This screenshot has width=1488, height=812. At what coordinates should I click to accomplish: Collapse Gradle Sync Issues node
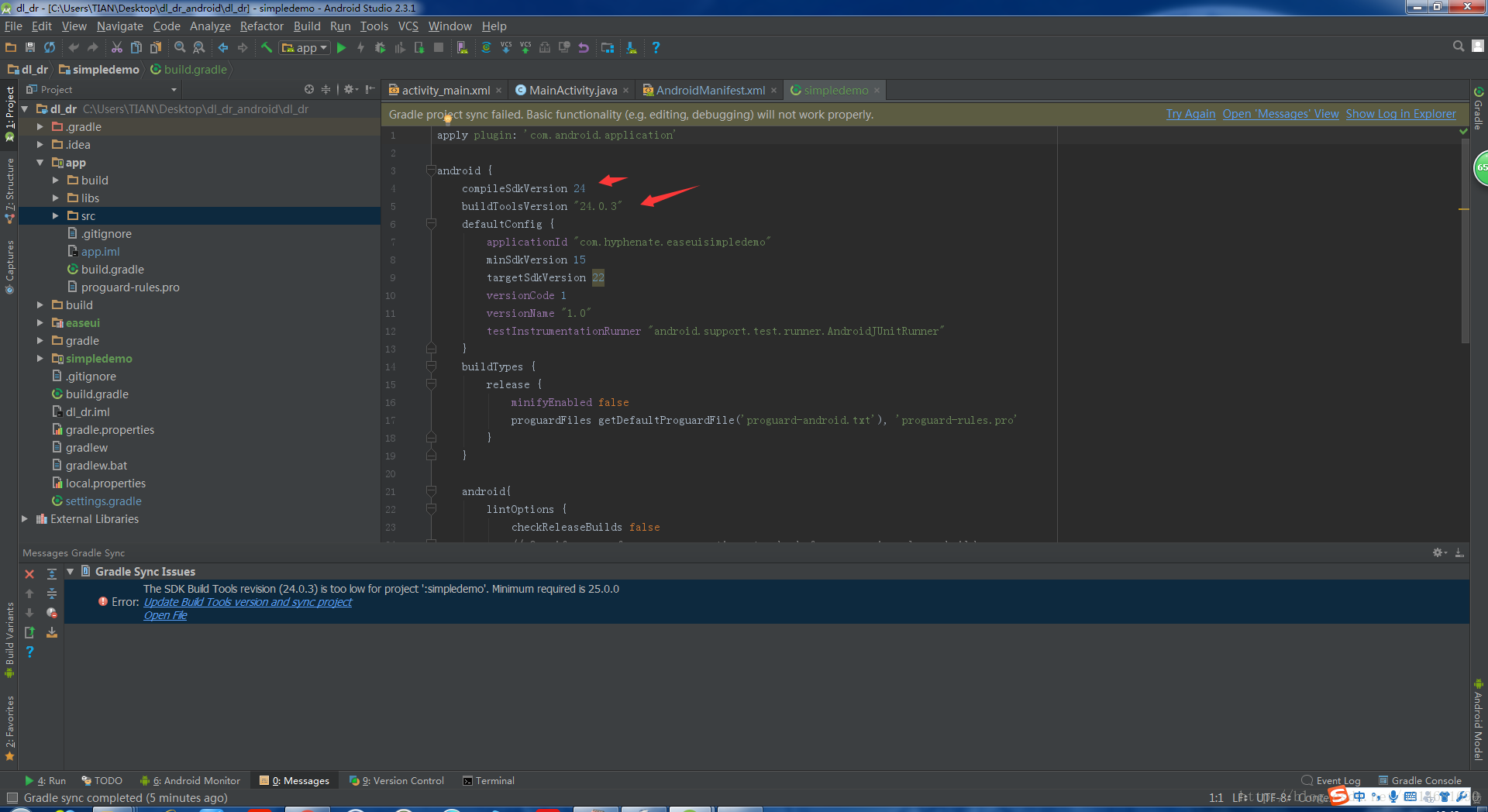click(x=71, y=572)
